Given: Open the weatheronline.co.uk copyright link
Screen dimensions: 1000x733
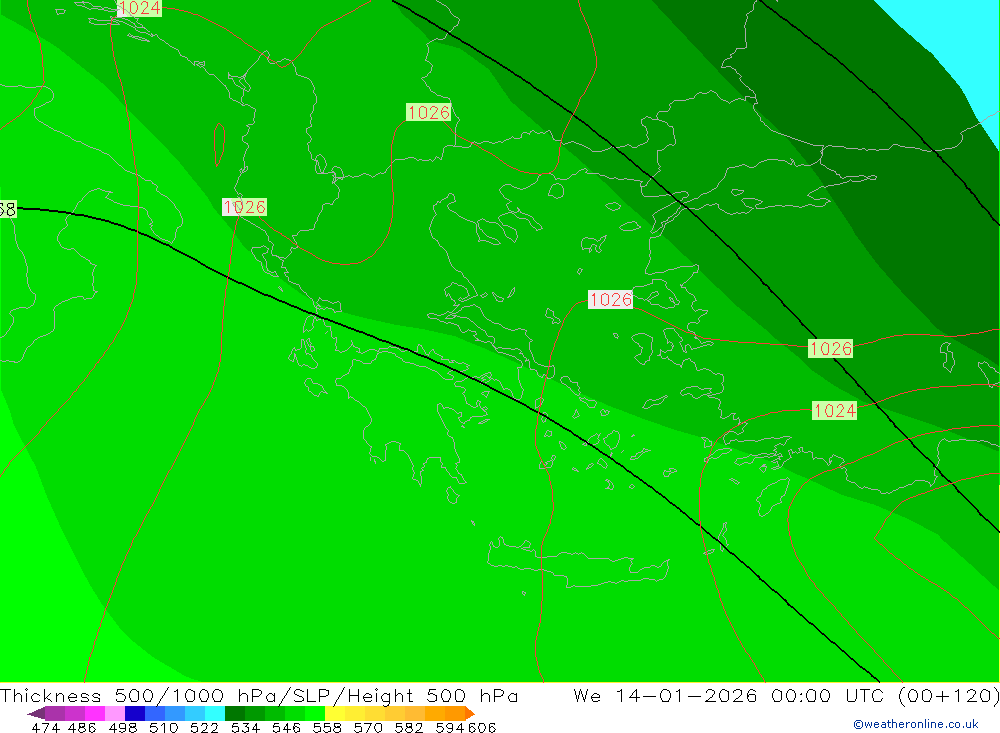Looking at the screenshot, I should pyautogui.click(x=916, y=724).
